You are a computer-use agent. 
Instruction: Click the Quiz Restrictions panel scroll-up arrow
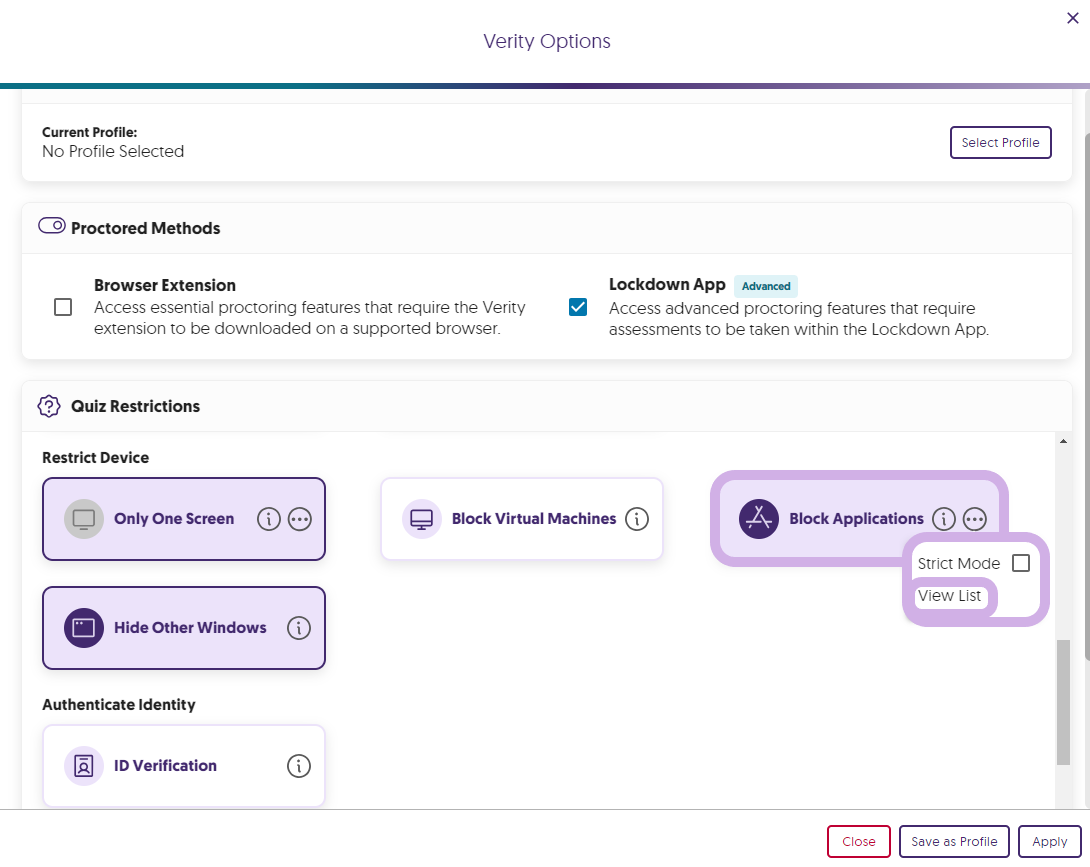[1063, 441]
